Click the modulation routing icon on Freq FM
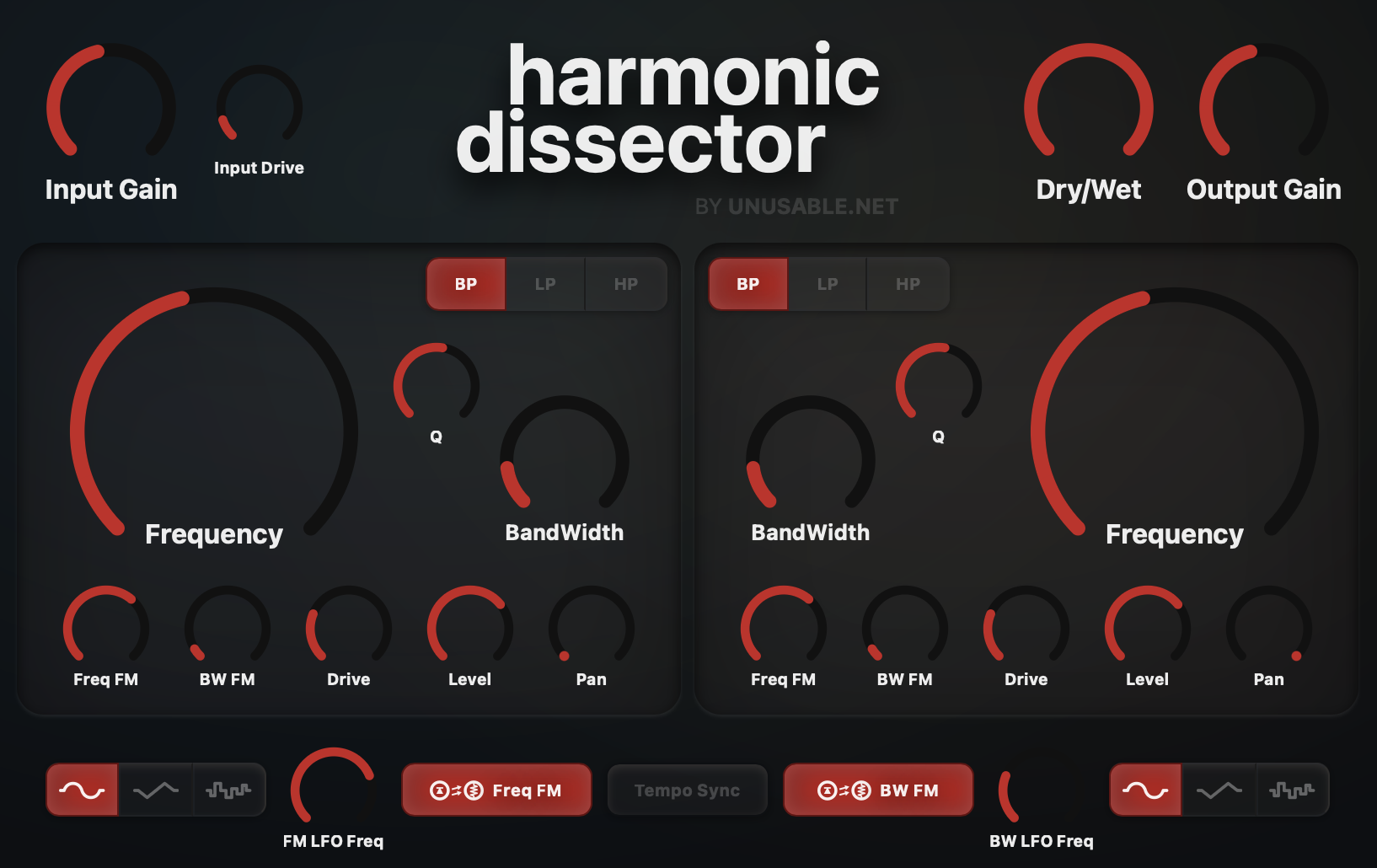This screenshot has height=868, width=1377. click(454, 790)
